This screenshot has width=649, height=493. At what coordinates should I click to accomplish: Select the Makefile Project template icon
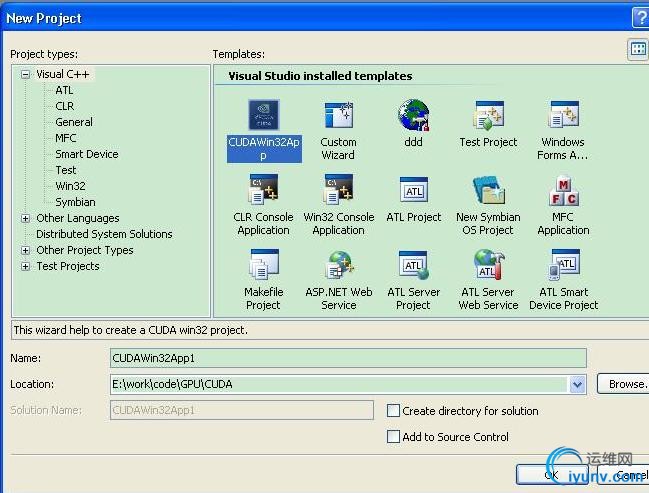[264, 264]
